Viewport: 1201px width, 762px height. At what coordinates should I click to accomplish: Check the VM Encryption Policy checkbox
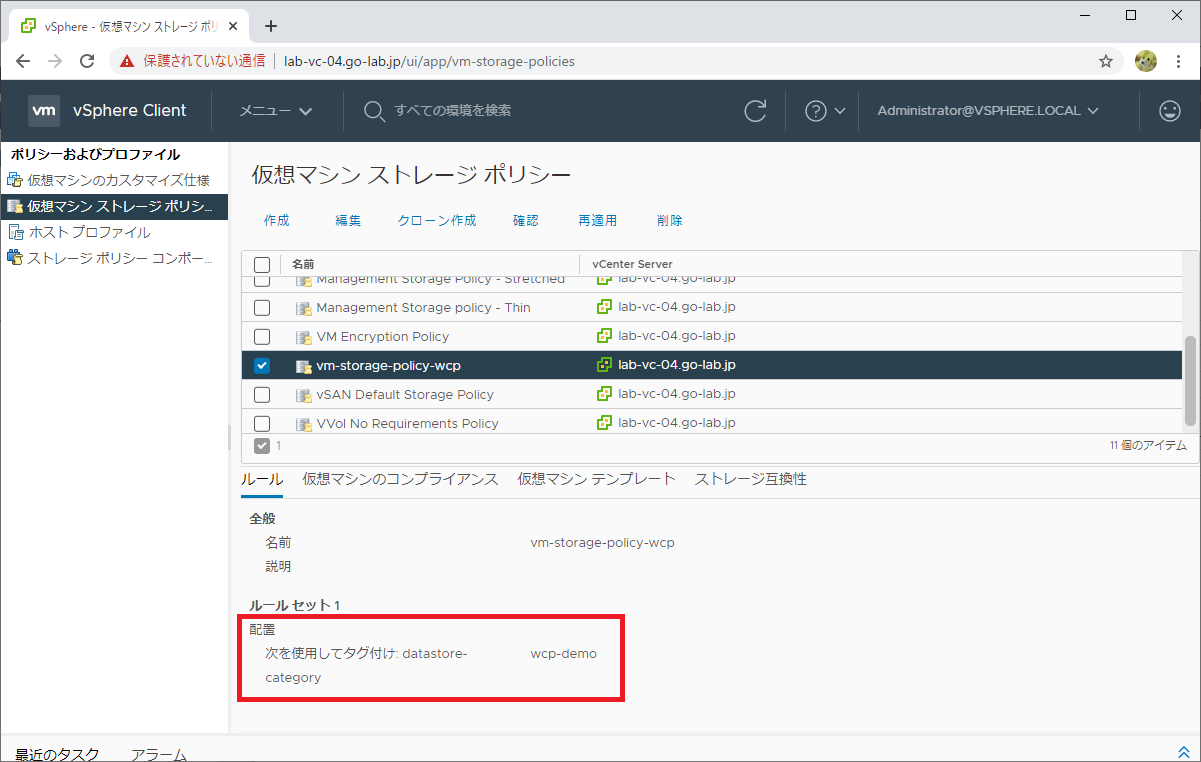(x=262, y=337)
